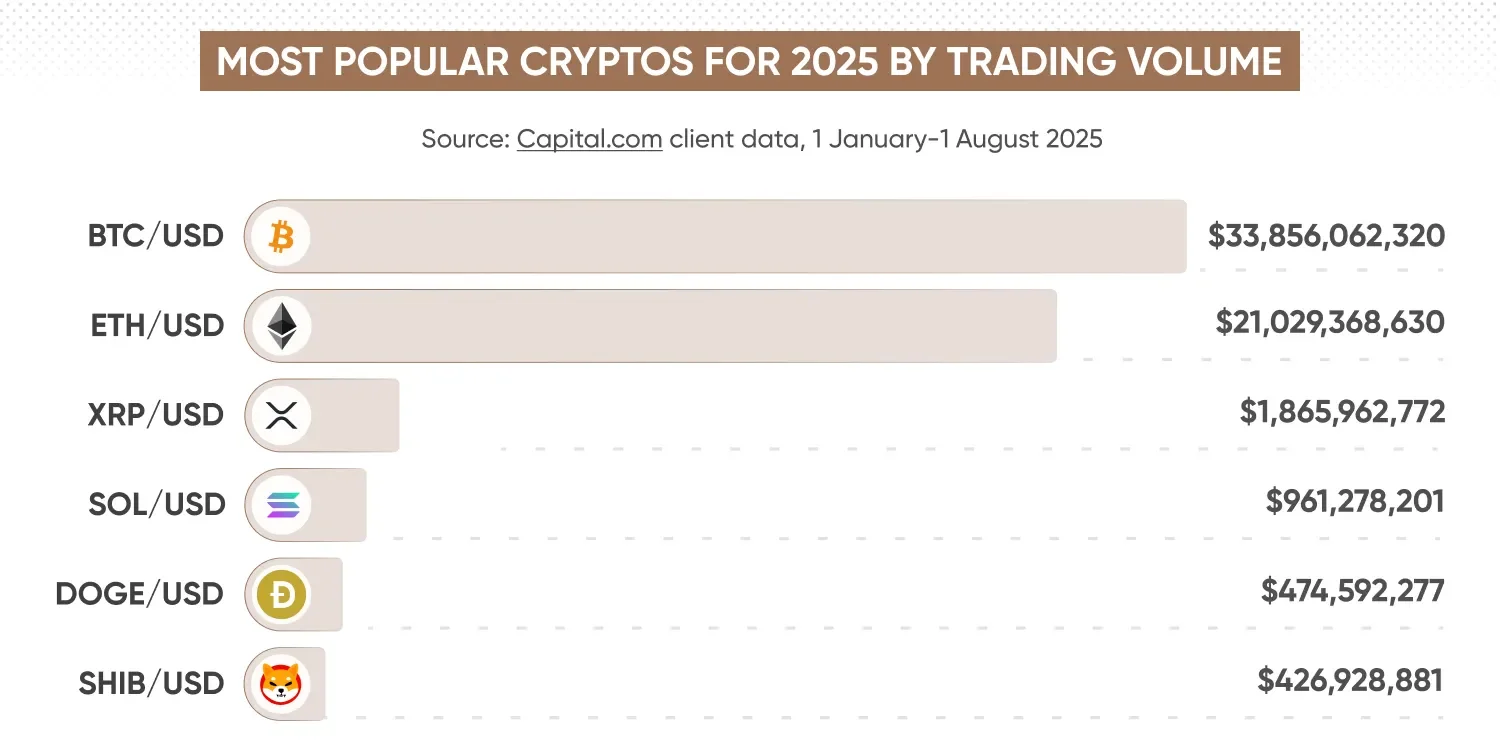Viewport: 1500px width, 752px height.
Task: Click the Shiba Inu logo icon
Action: (282, 684)
